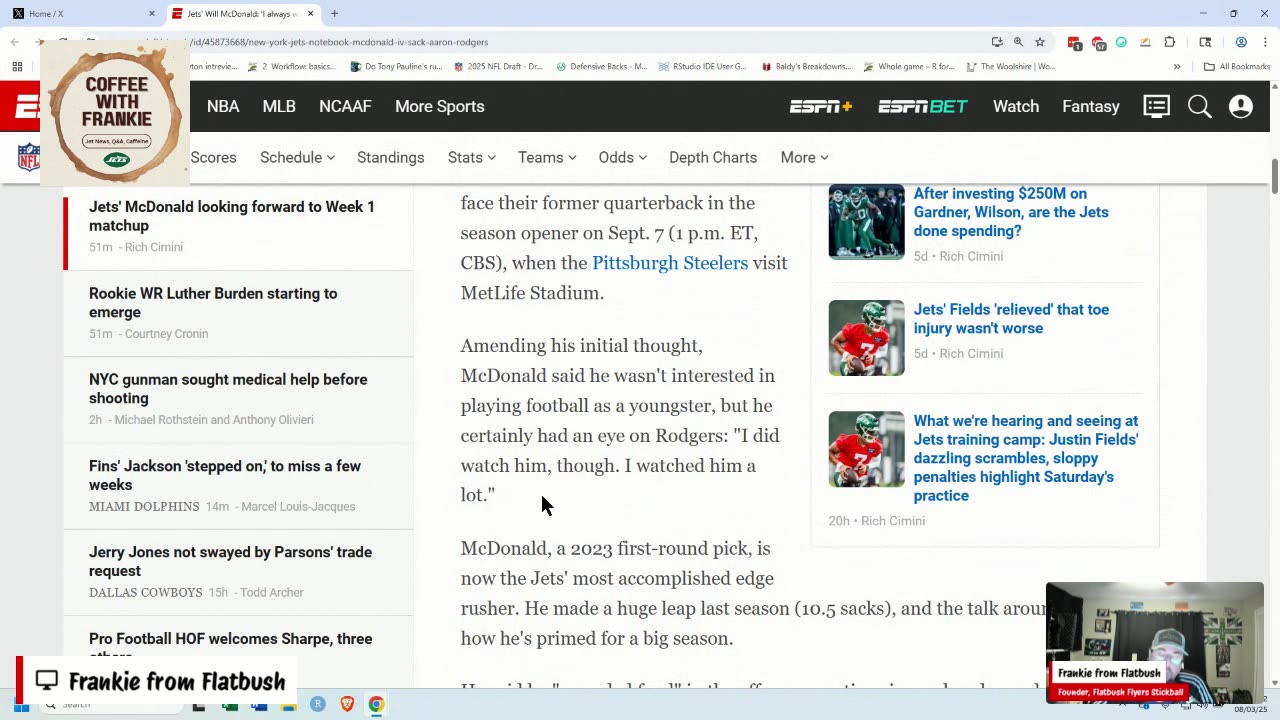The image size is (1280, 720).
Task: Click the Brave browser taskbar icon
Action: tap(347, 704)
